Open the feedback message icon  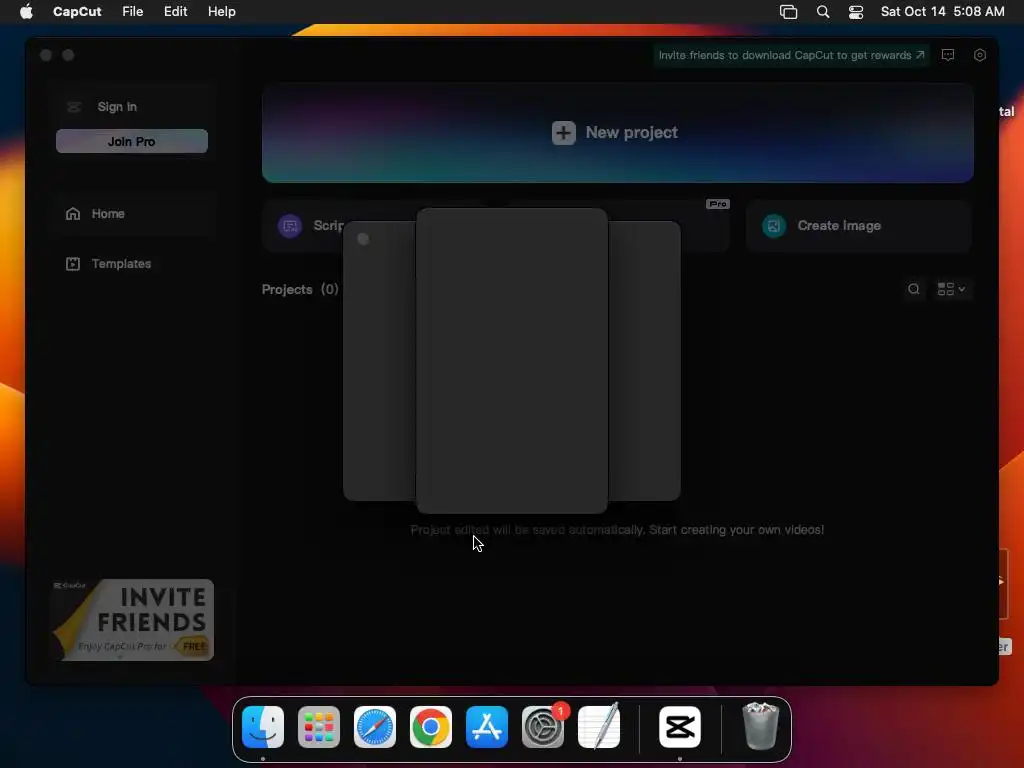[x=948, y=56]
